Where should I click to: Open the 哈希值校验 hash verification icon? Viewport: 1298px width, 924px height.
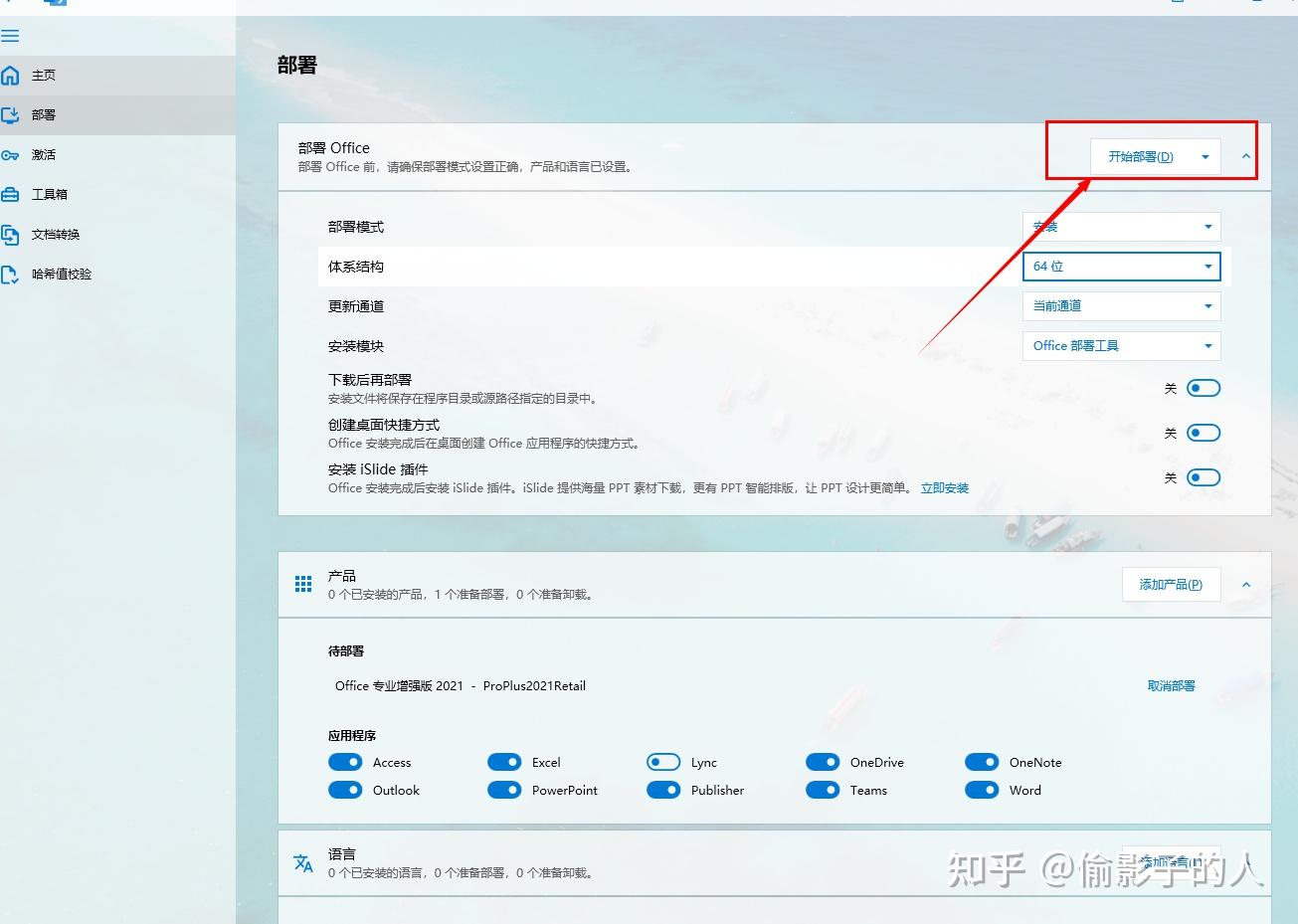tap(12, 274)
